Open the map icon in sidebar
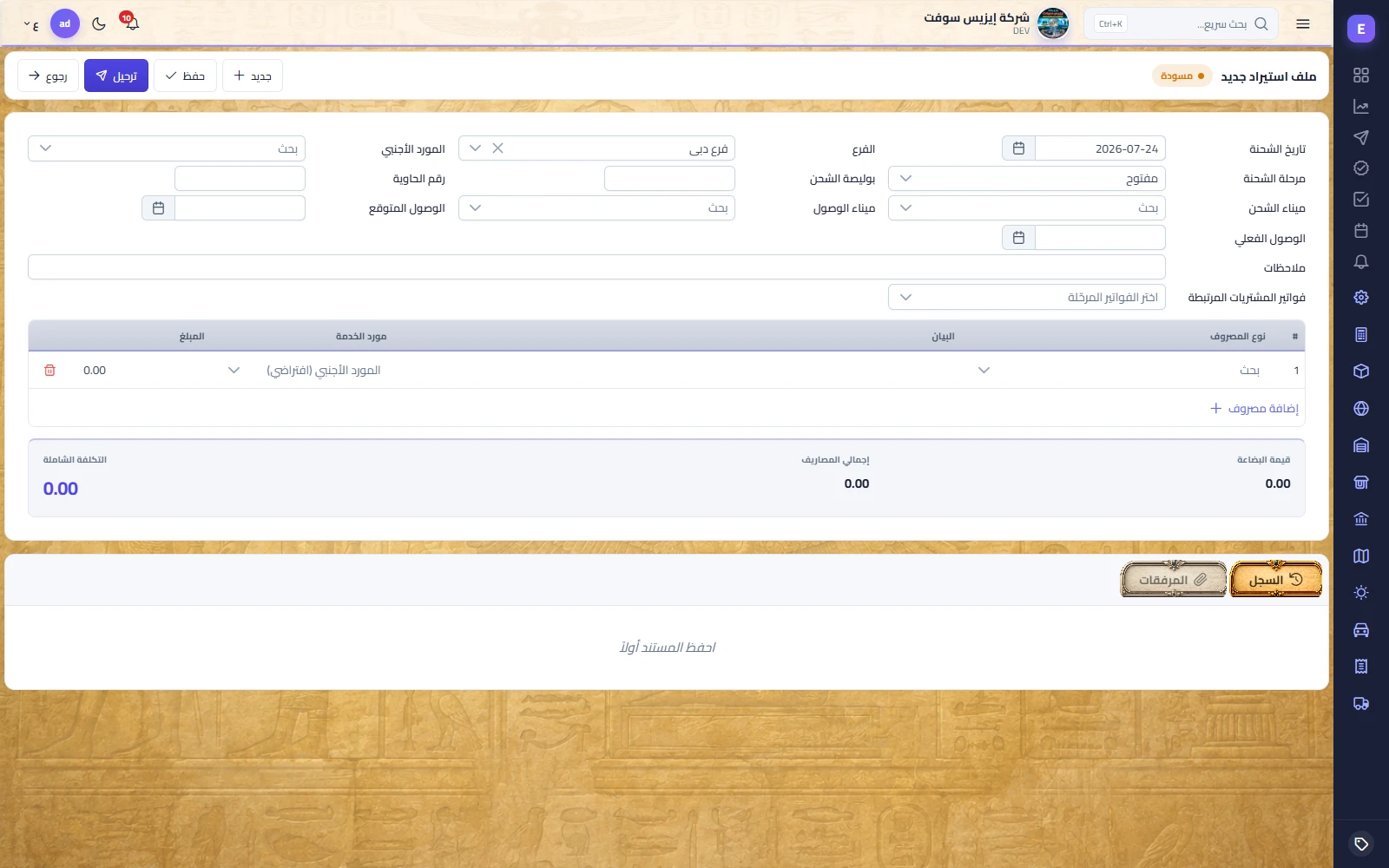Viewport: 1389px width, 868px height. click(1360, 556)
